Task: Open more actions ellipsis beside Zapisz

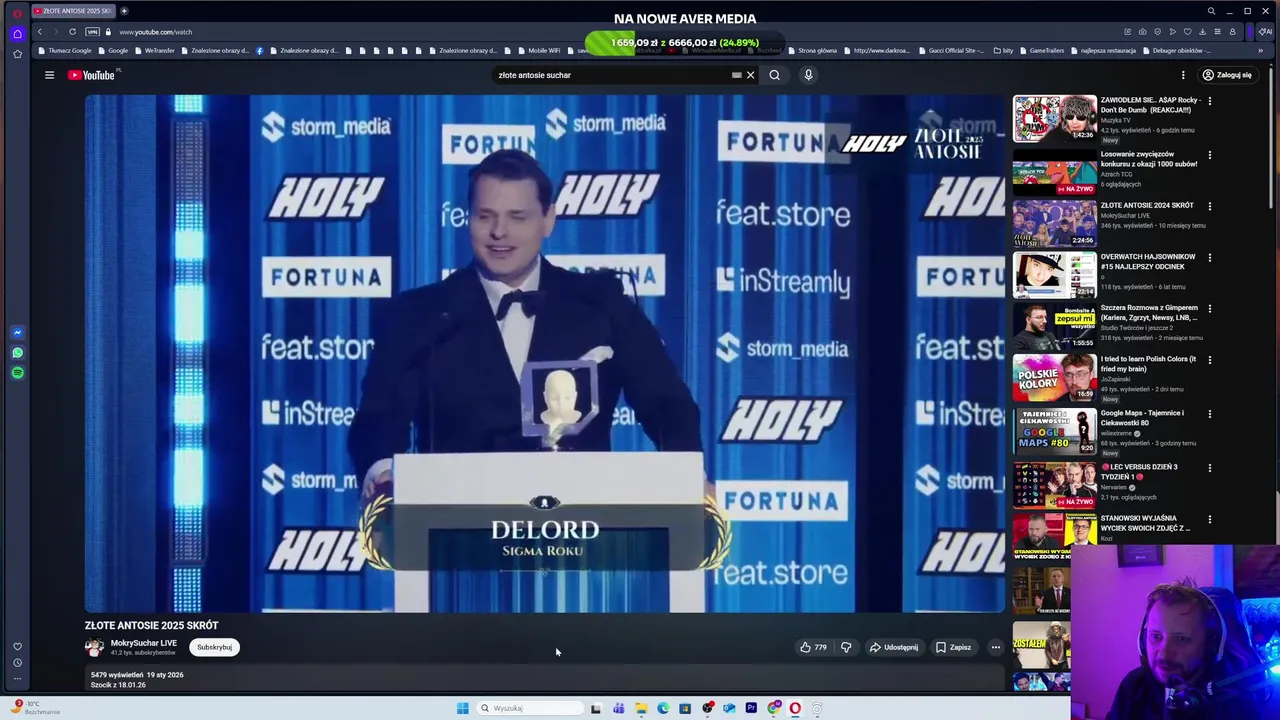Action: (x=995, y=647)
